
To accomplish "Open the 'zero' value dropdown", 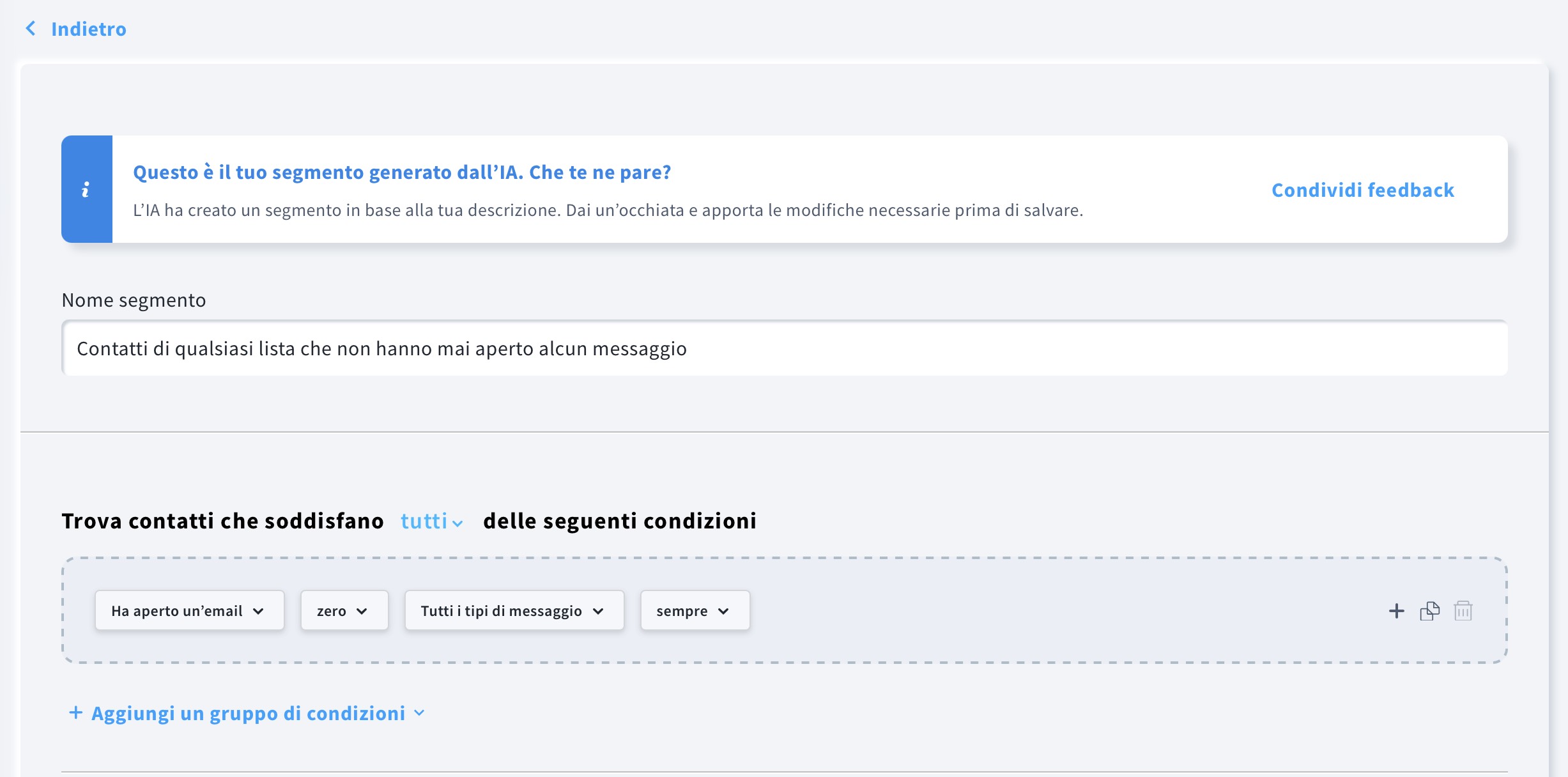I will click(x=344, y=610).
